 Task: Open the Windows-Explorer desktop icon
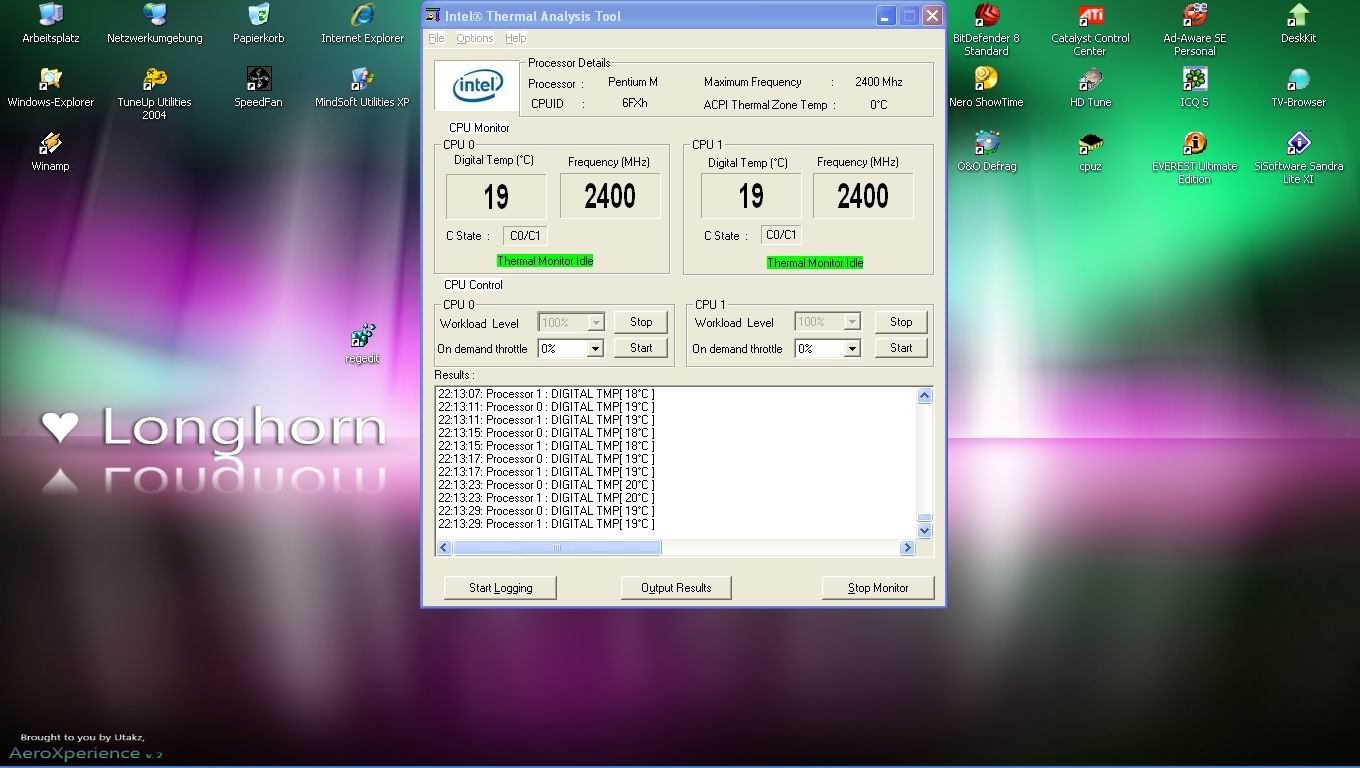[x=50, y=88]
